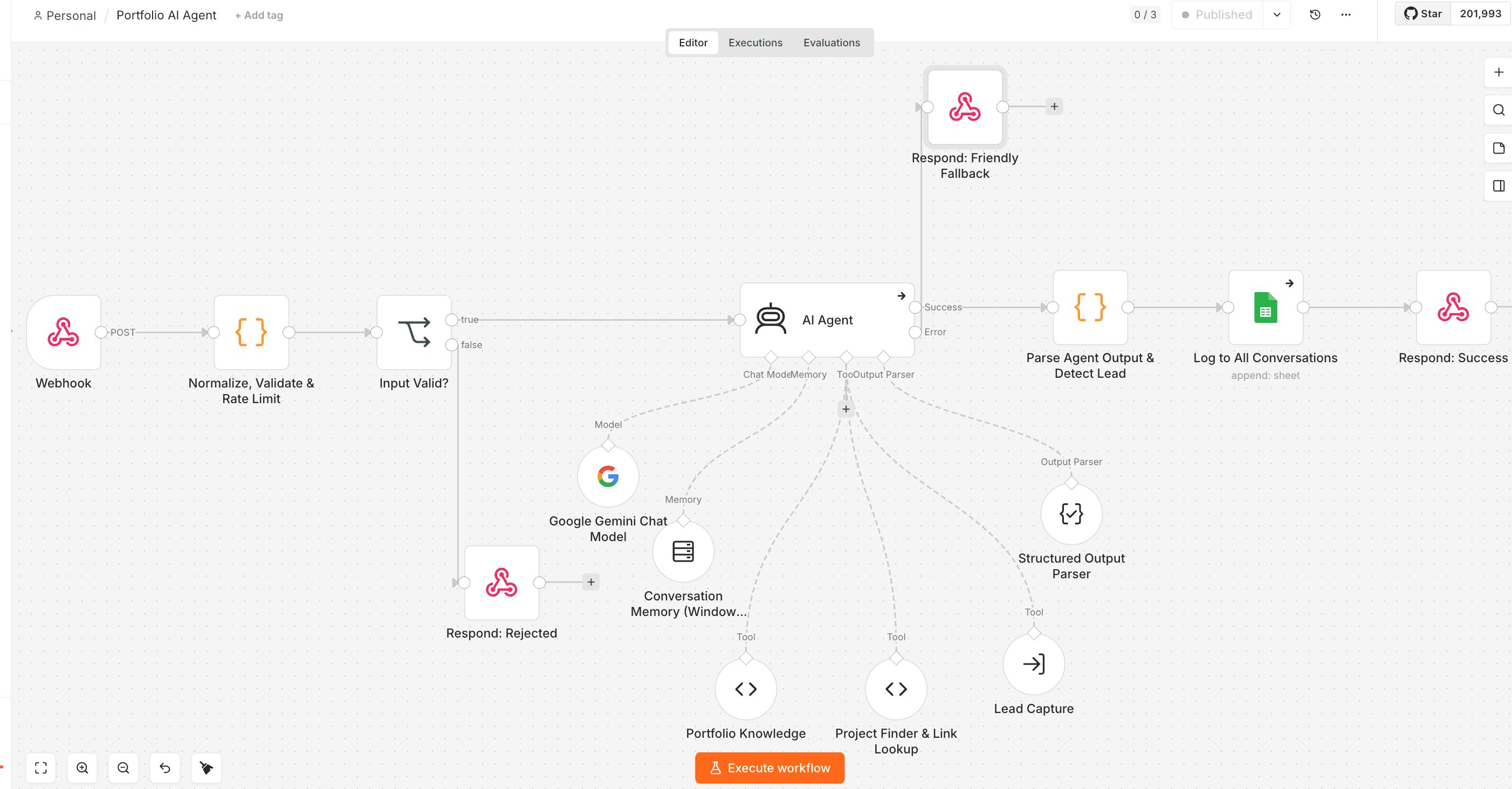Image resolution: width=1512 pixels, height=789 pixels.
Task: Select Project Finder & Link Lookup node
Action: point(896,689)
